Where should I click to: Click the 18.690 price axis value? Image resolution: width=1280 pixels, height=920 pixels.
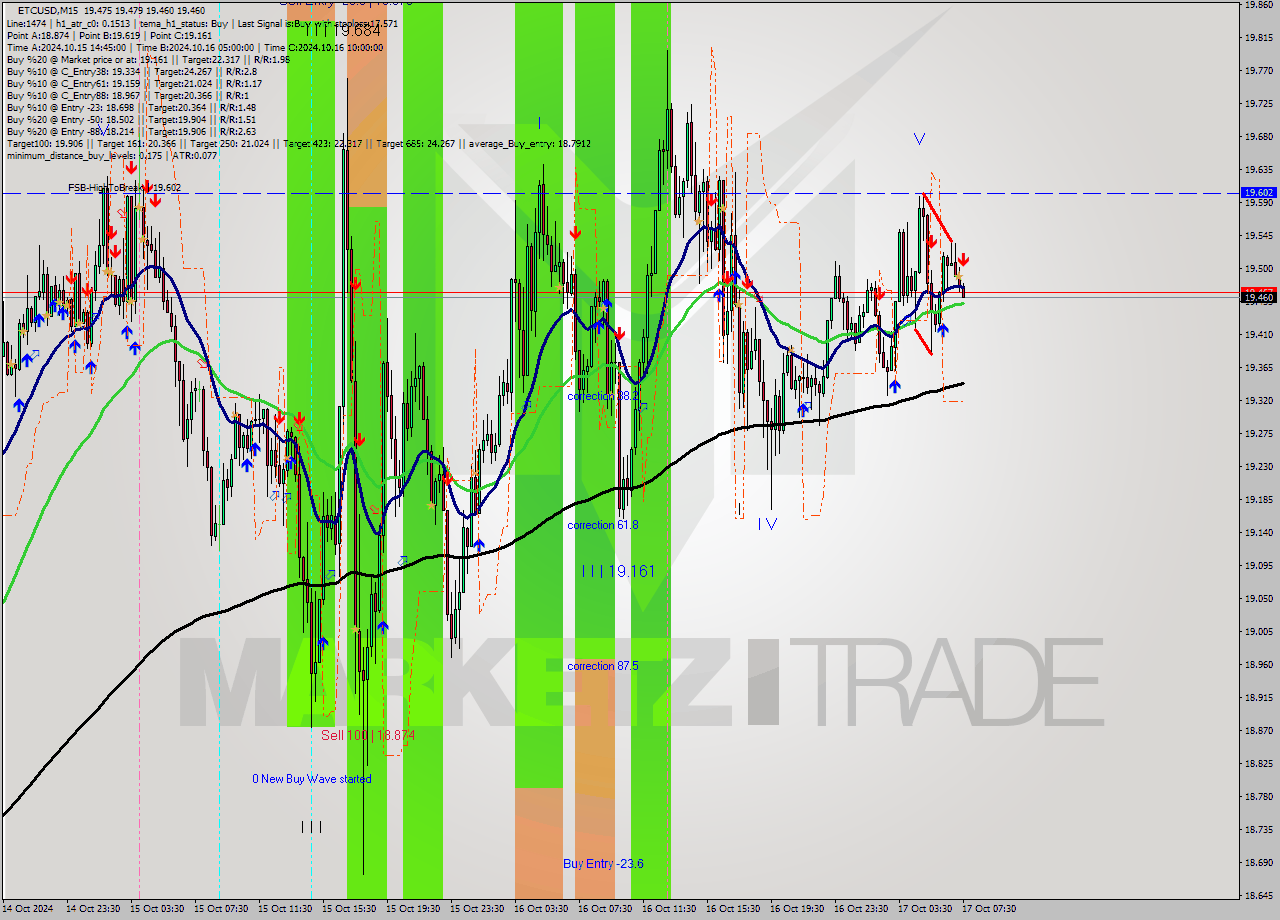tap(1258, 862)
